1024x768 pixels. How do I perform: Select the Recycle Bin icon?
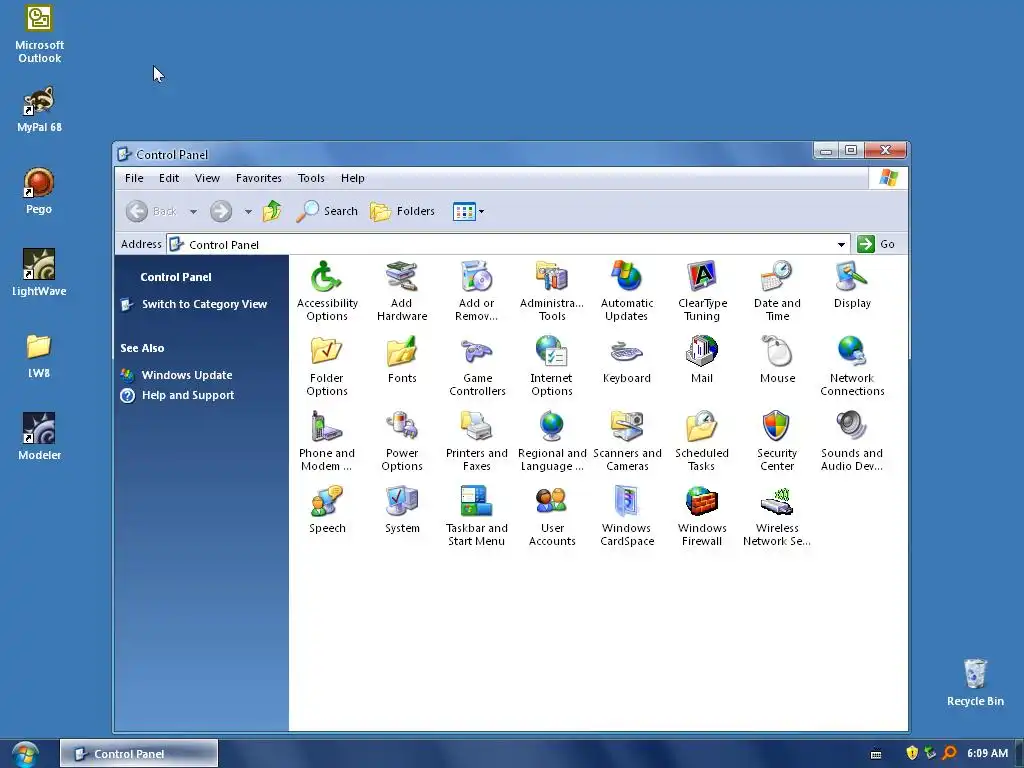[975, 682]
